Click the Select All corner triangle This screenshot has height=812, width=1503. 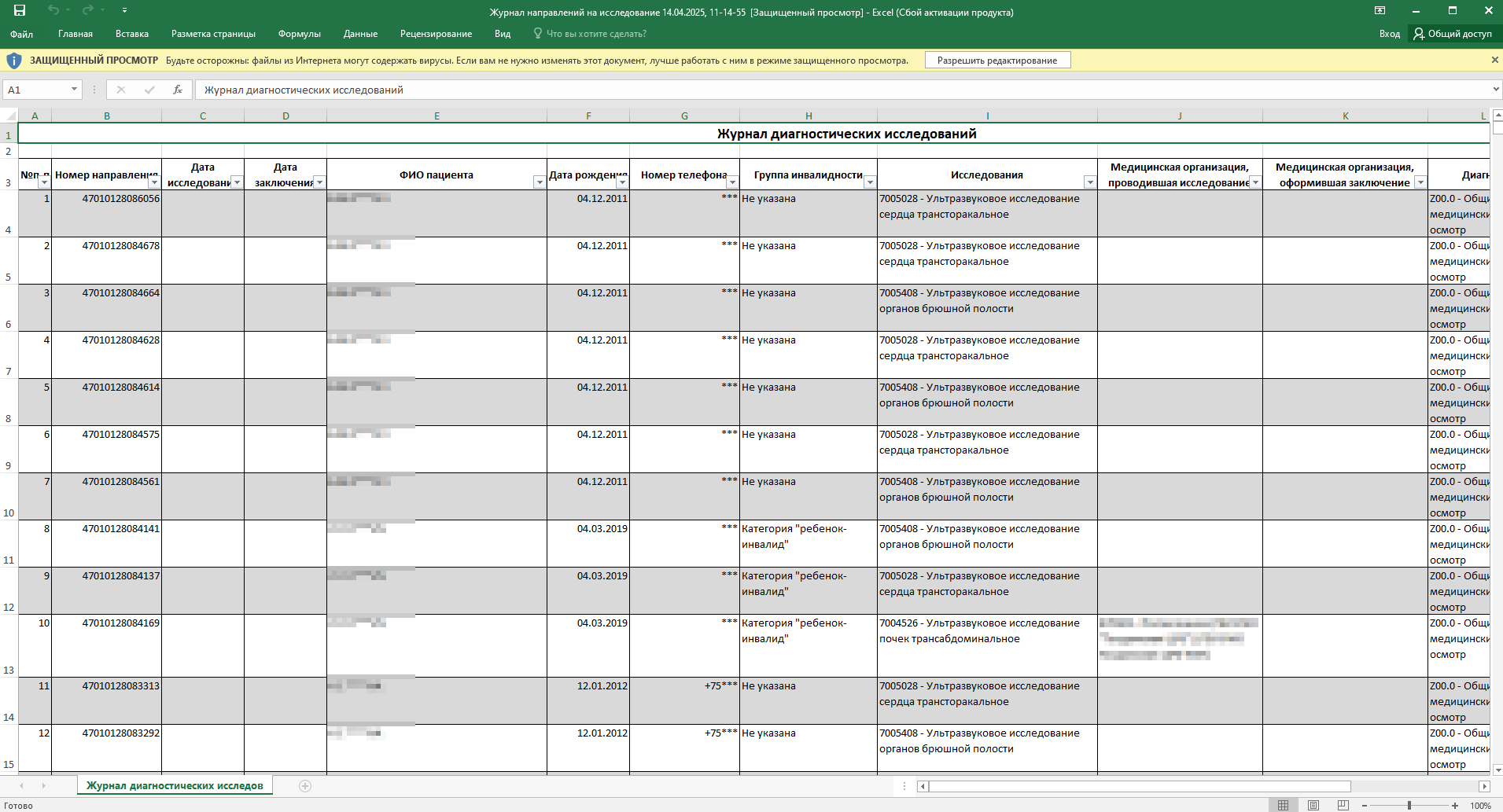pos(9,116)
